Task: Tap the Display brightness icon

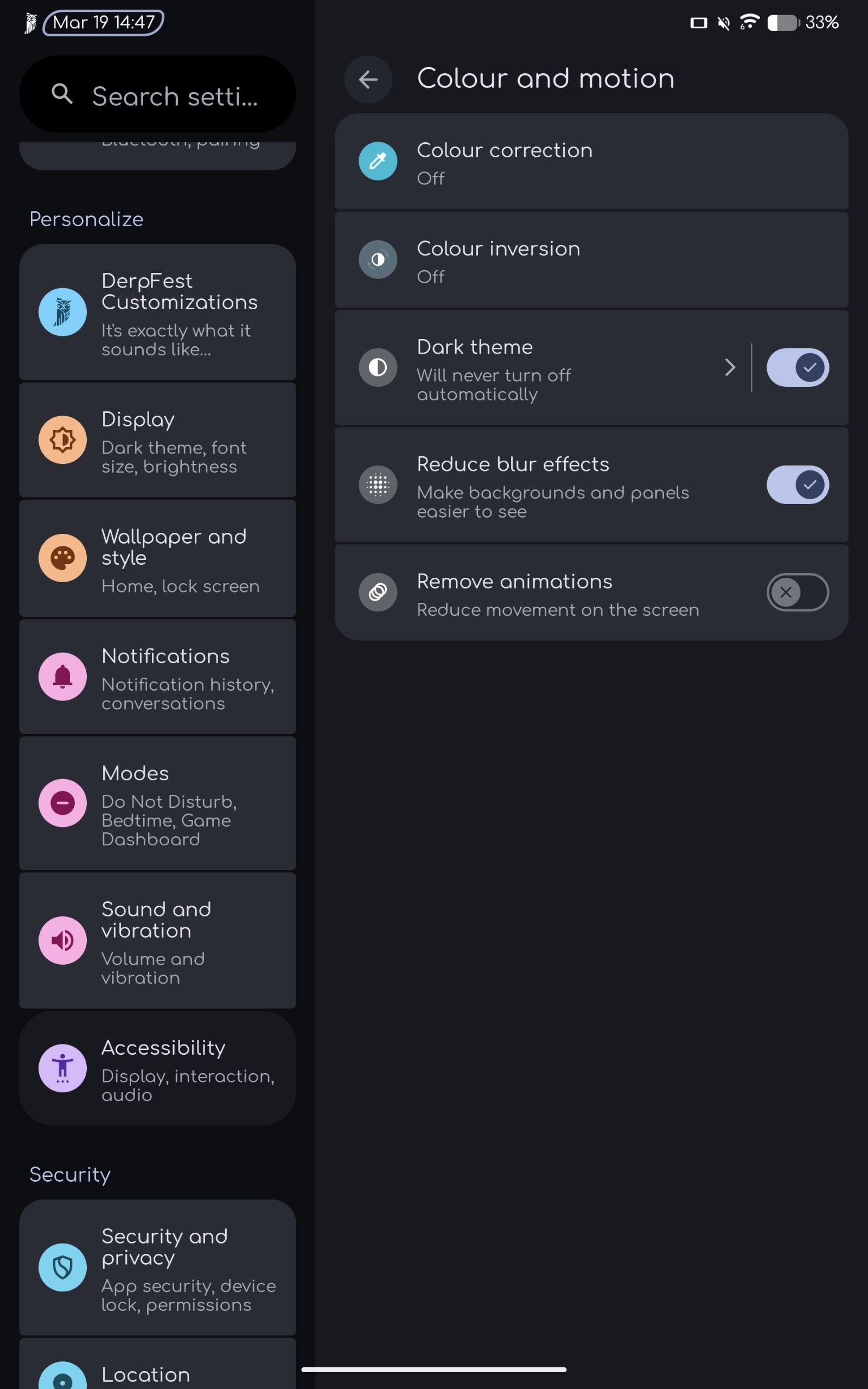Action: [62, 440]
